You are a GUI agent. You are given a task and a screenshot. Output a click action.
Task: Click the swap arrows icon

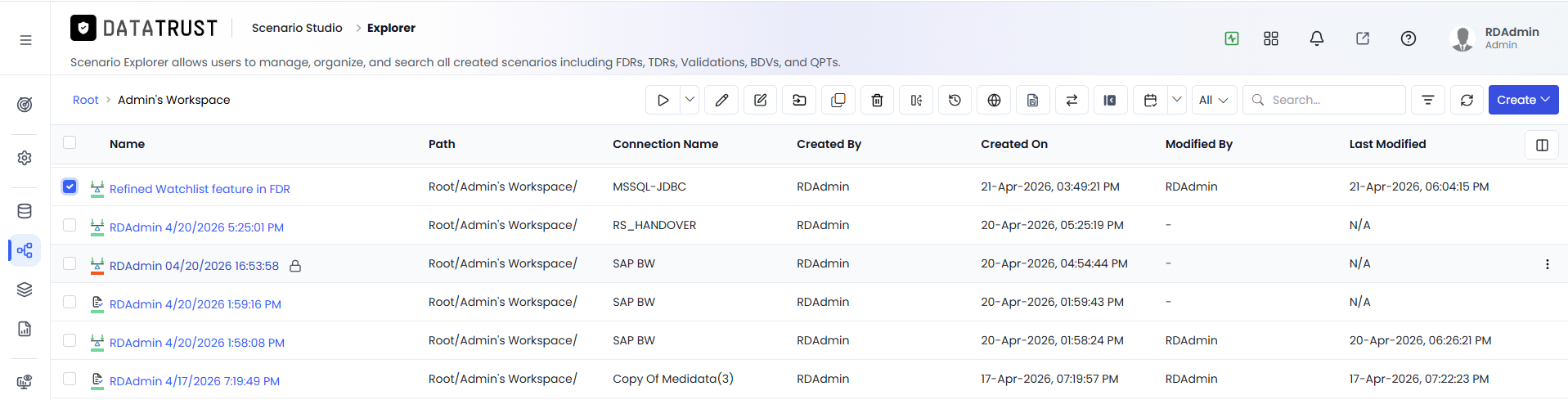[x=1072, y=100]
